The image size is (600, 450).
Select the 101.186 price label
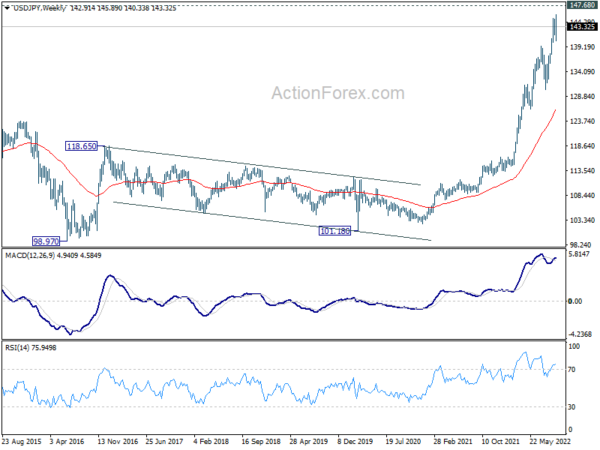335,231
